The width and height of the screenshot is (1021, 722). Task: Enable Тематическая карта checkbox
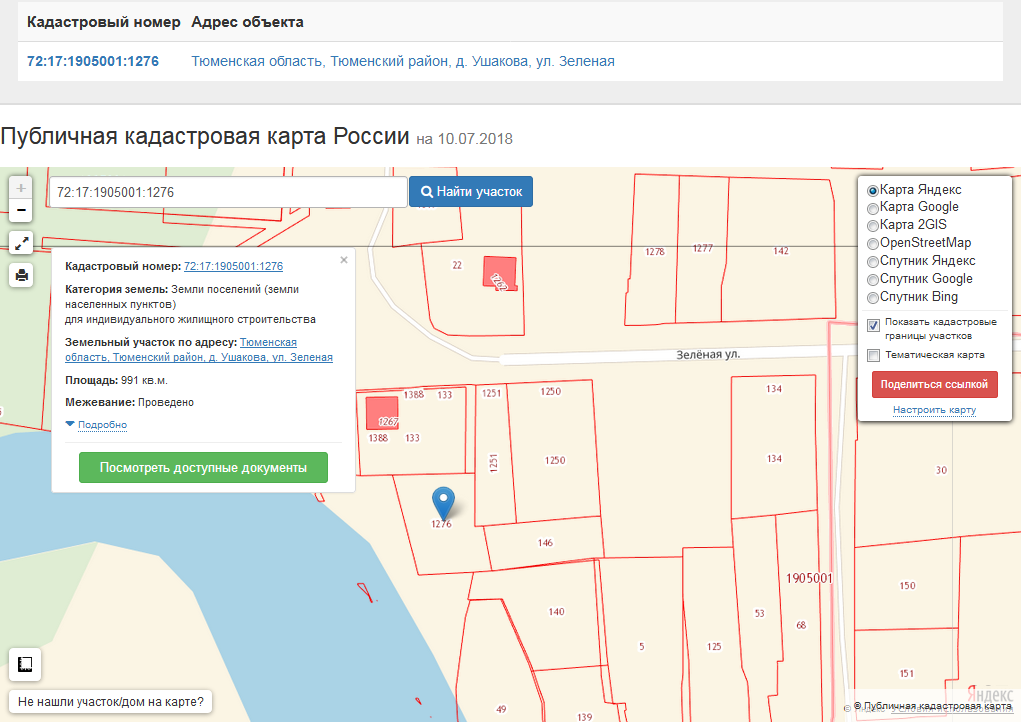click(x=873, y=355)
